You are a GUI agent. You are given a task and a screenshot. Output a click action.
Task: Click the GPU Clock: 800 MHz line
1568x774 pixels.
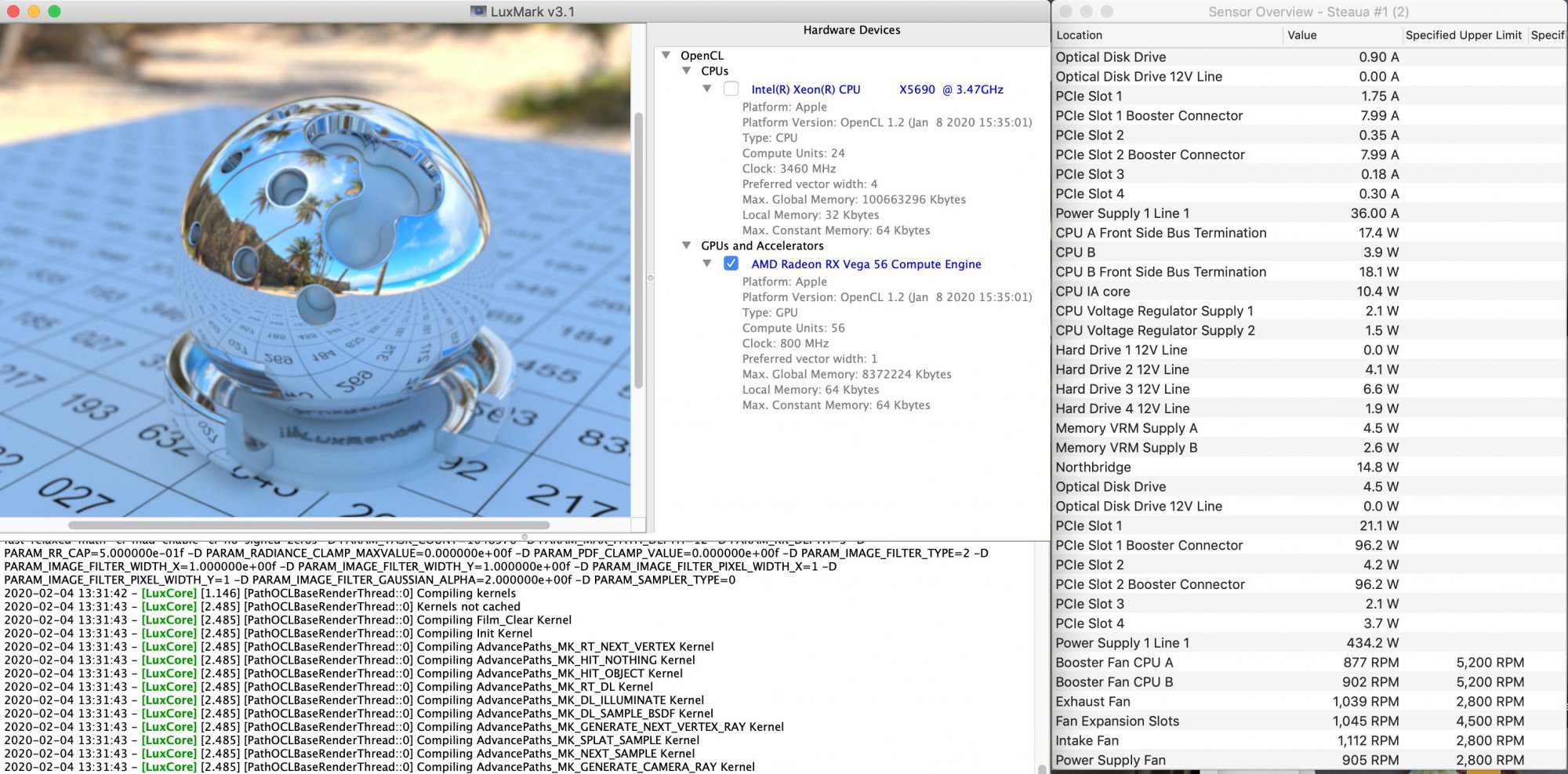pos(786,343)
